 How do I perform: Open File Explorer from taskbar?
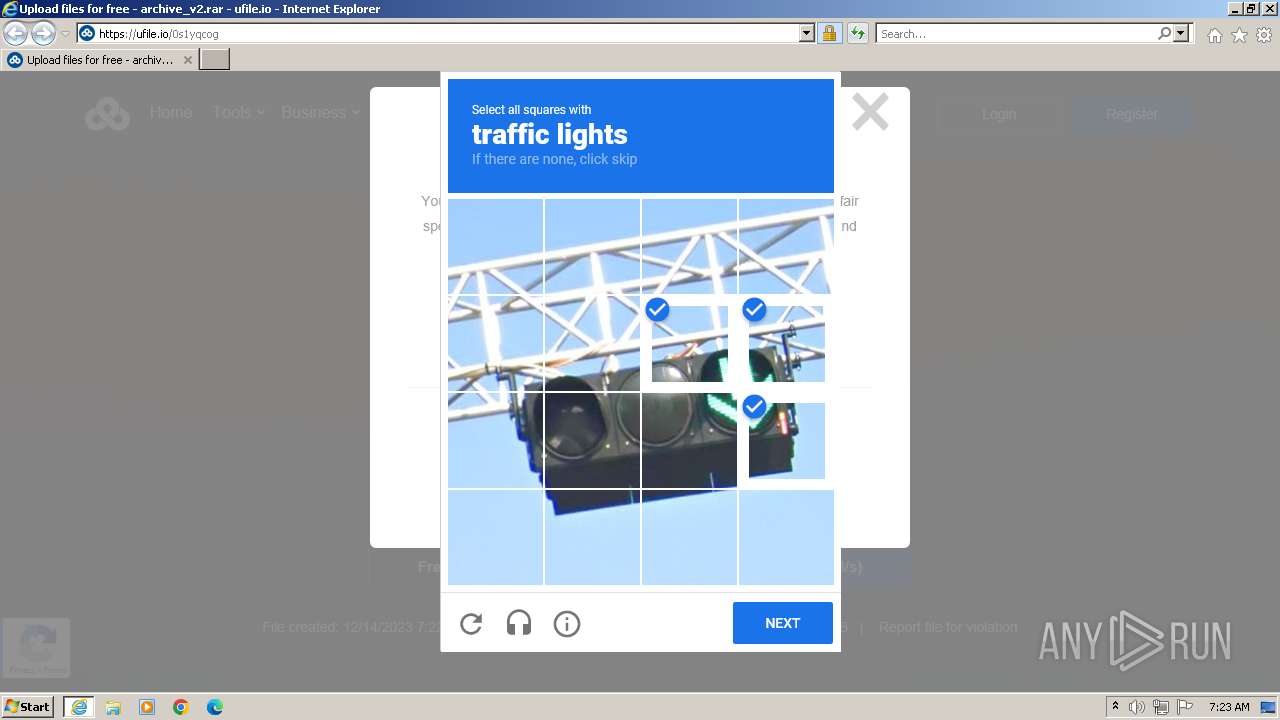point(113,707)
